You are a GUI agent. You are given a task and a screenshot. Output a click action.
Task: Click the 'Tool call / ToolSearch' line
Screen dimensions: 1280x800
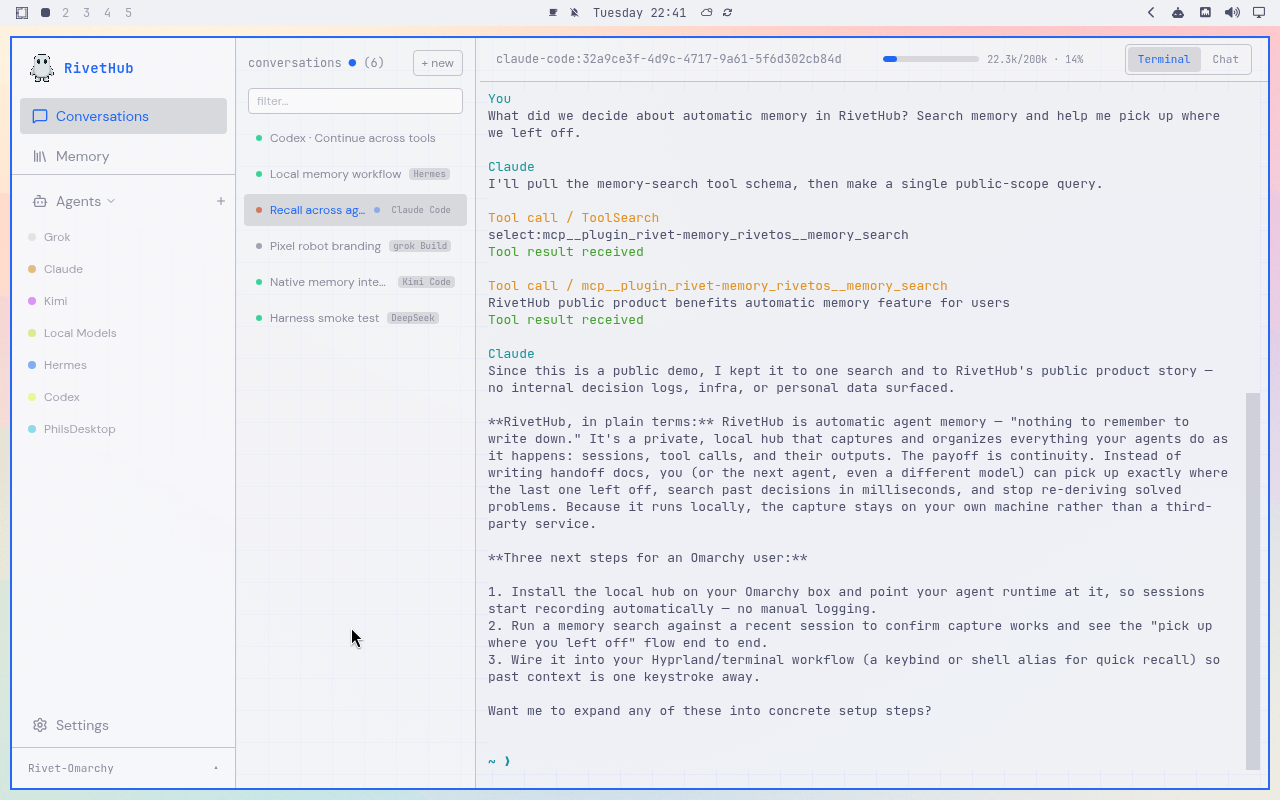(x=573, y=218)
